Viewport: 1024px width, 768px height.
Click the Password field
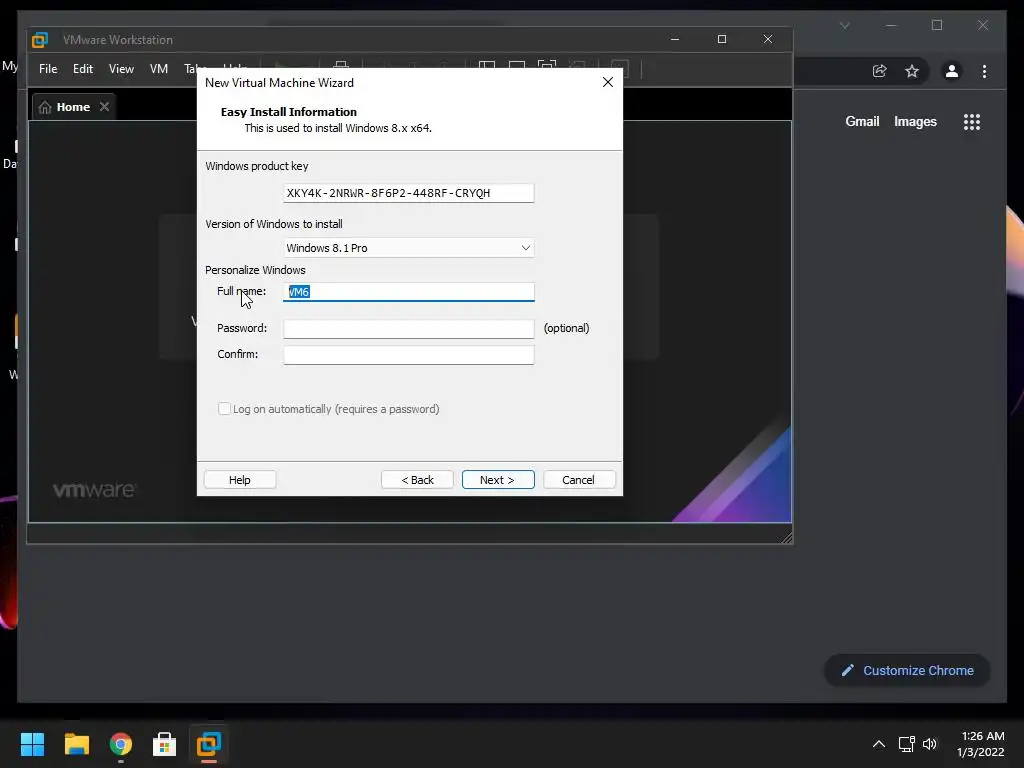tap(409, 328)
